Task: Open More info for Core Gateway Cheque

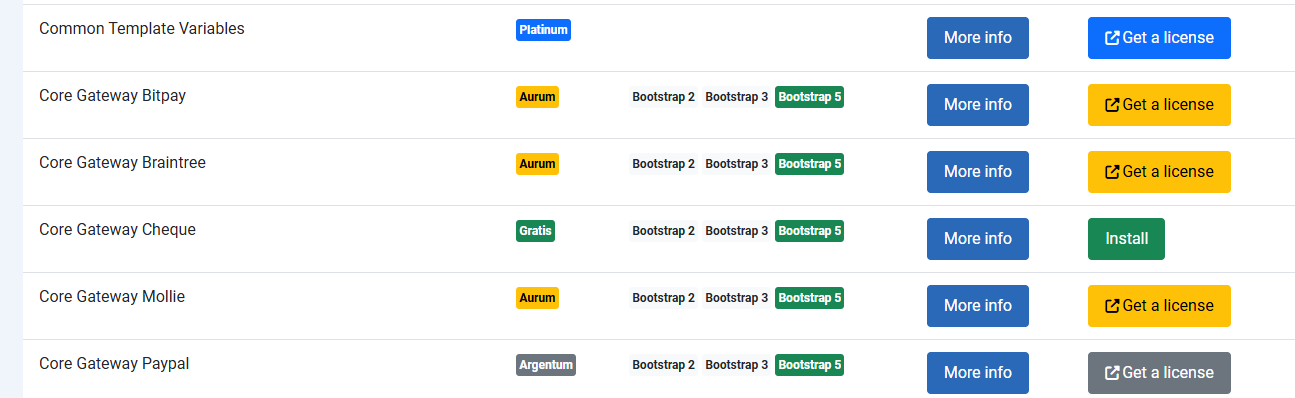Action: click(x=977, y=239)
